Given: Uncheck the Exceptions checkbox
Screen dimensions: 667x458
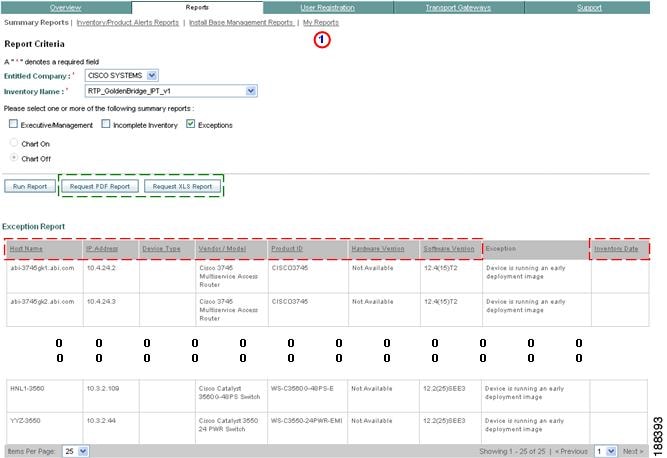Looking at the screenshot, I should coord(191,124).
